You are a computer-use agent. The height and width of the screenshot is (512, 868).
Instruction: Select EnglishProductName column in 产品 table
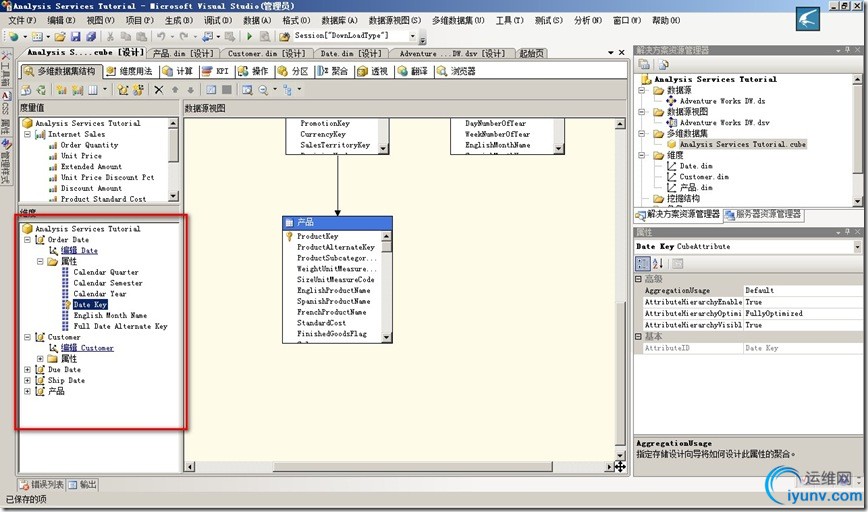coord(333,291)
